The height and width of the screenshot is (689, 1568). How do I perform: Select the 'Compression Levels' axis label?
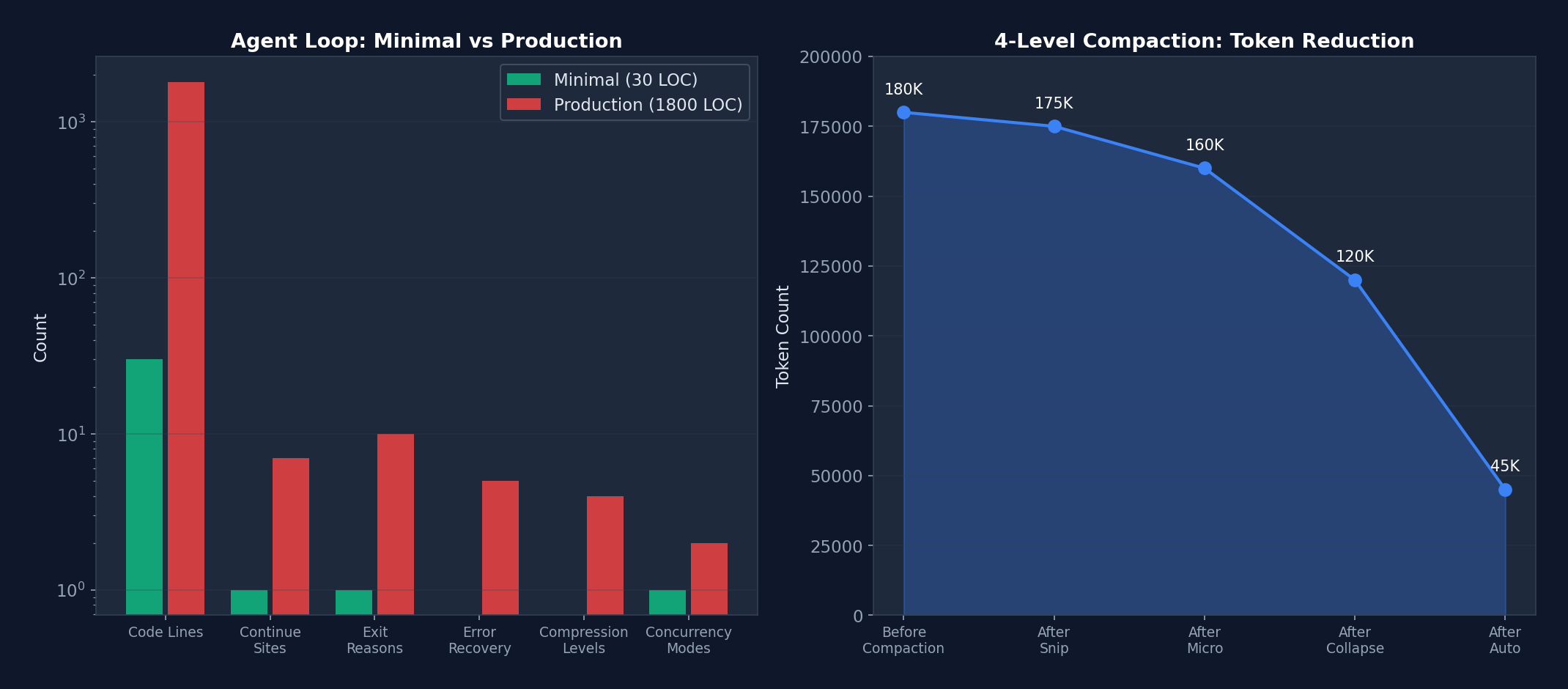[583, 640]
